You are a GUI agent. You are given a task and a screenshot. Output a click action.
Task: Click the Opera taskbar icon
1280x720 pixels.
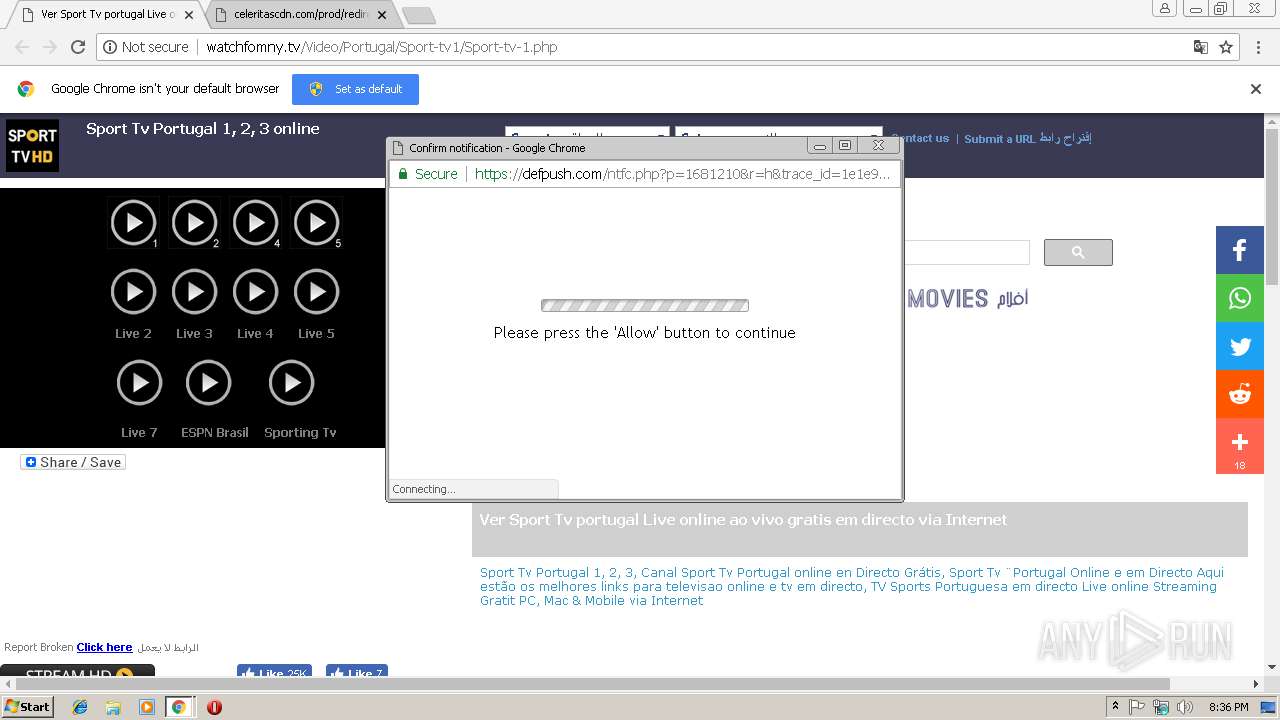(214, 707)
